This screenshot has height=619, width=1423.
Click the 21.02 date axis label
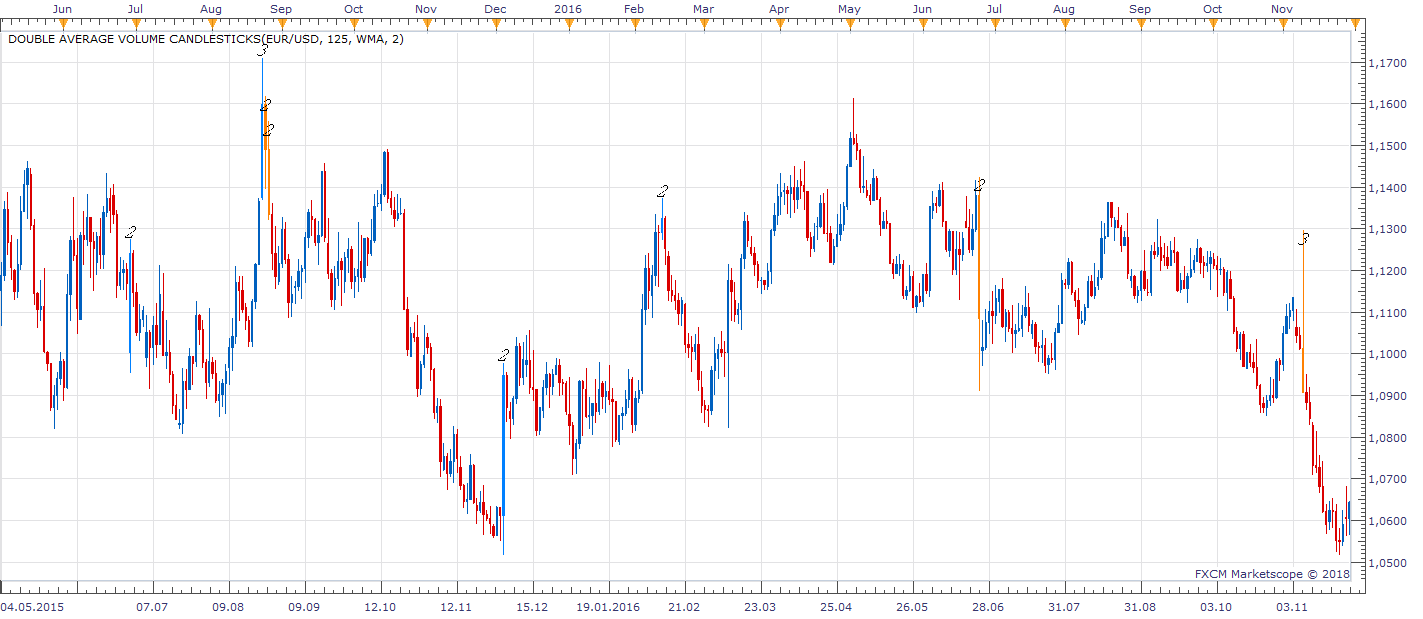point(684,607)
